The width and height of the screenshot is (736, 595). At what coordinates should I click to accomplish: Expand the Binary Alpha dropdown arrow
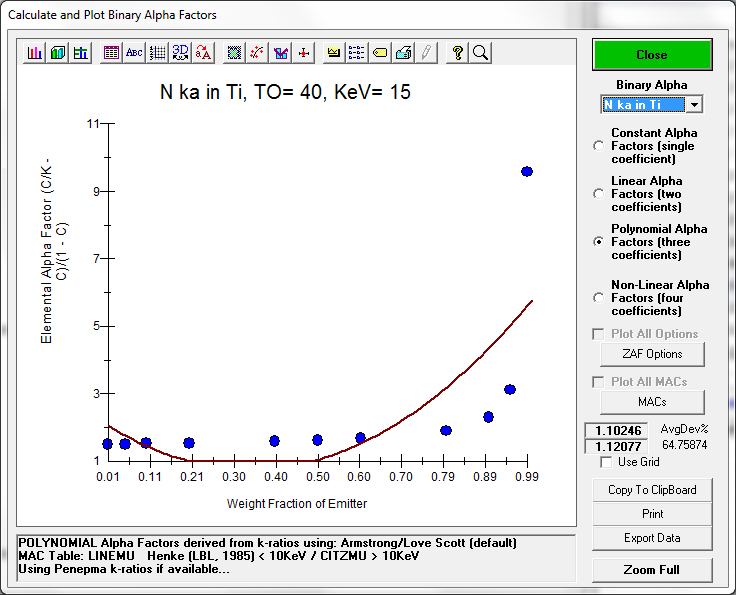click(695, 105)
